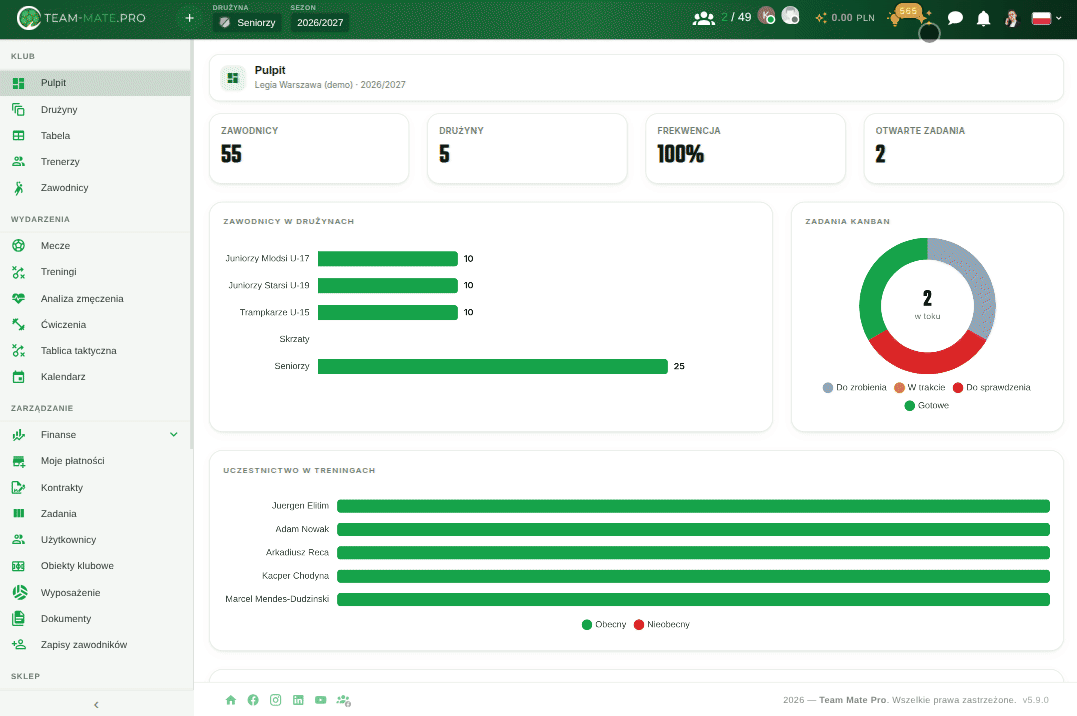
Task: Click the plus add button in header
Action: pos(190,19)
